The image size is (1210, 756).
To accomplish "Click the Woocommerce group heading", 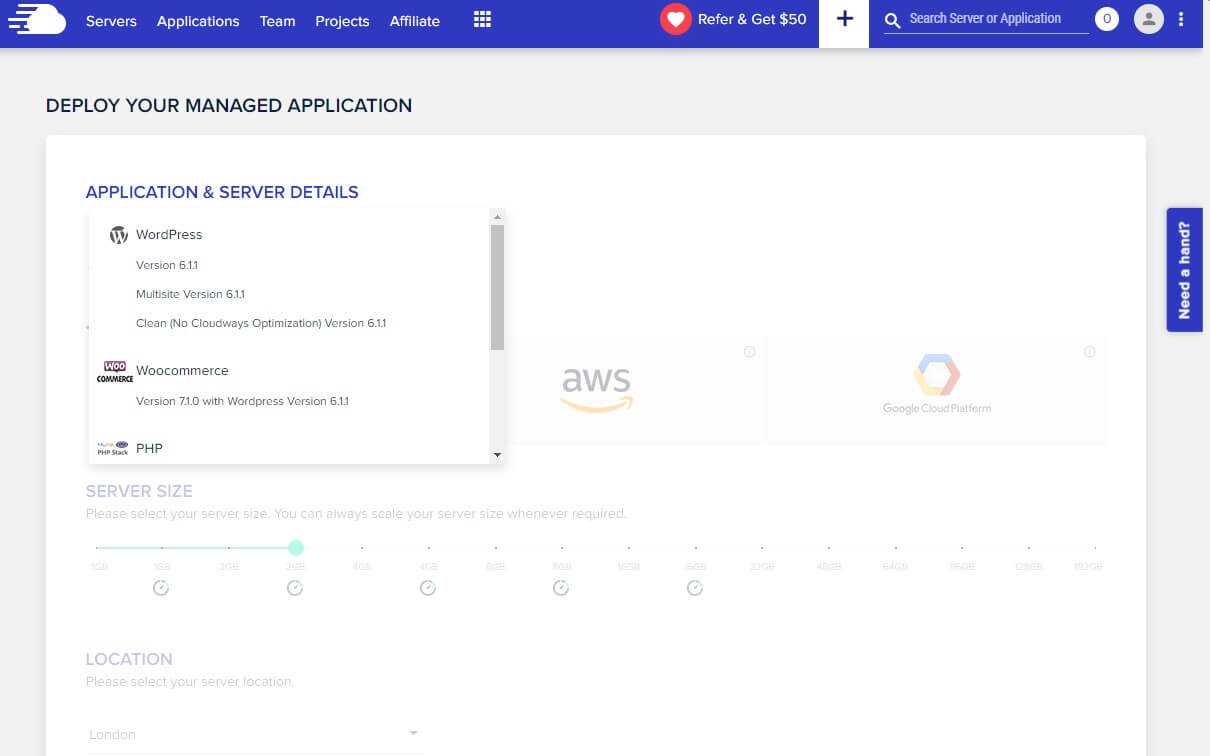I will pos(182,370).
